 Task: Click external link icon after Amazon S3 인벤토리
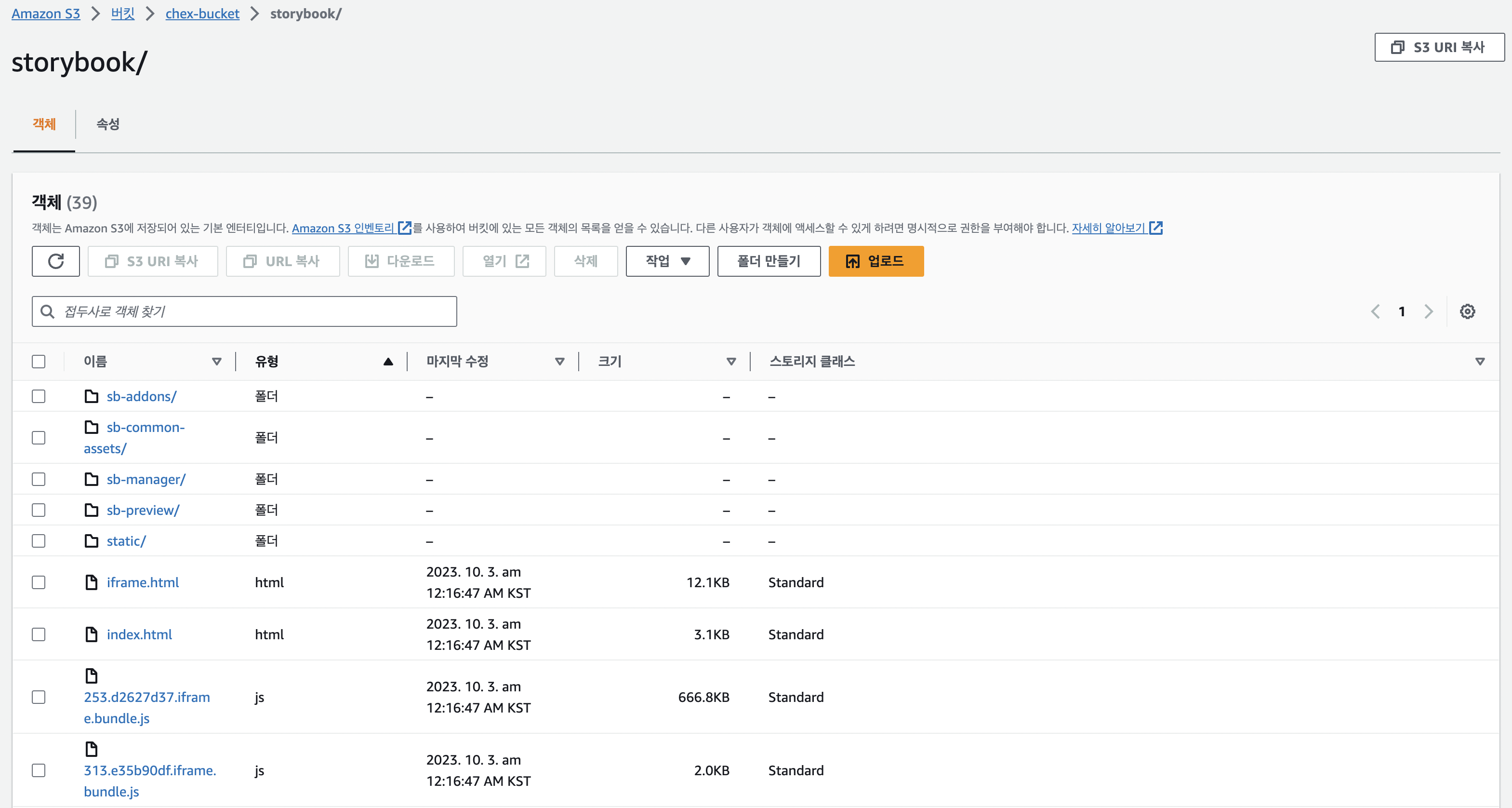pos(404,228)
